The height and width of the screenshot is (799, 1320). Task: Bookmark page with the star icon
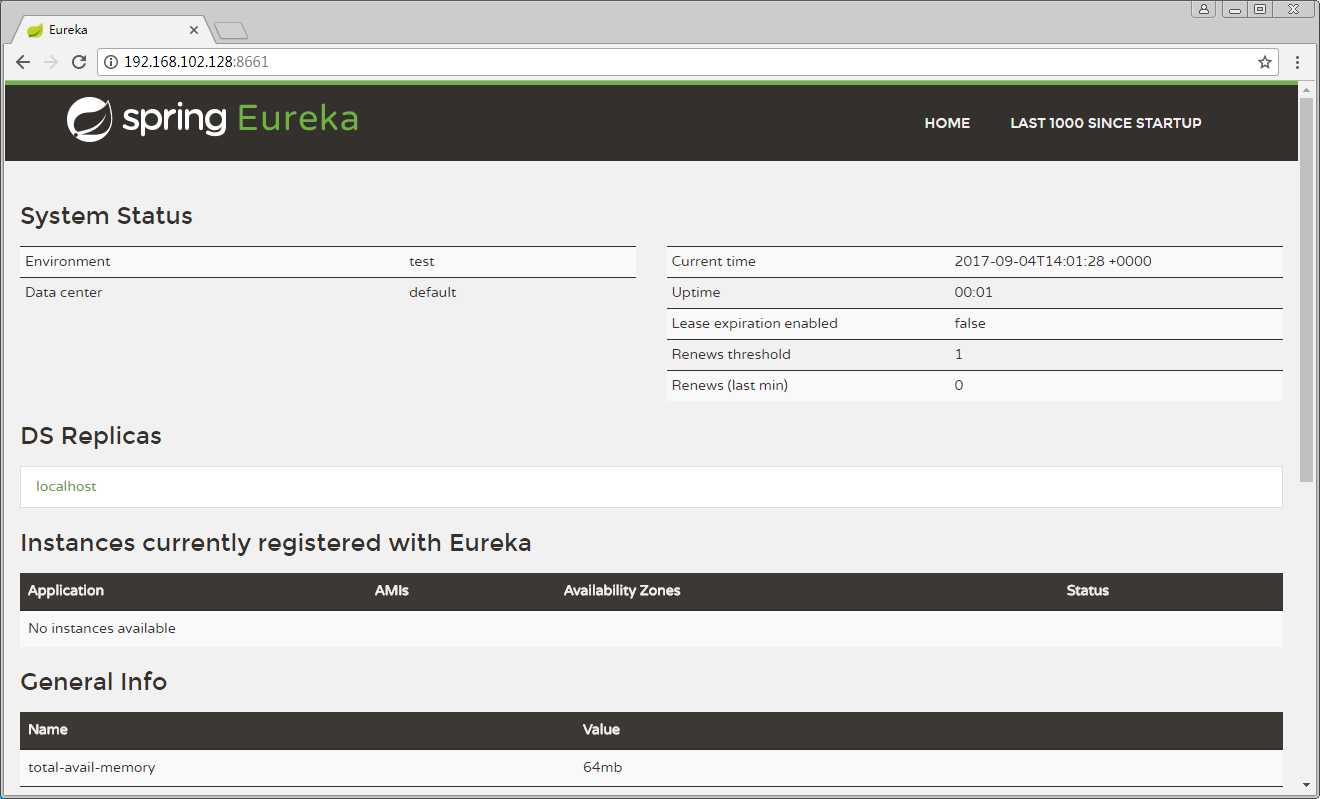[x=1265, y=62]
